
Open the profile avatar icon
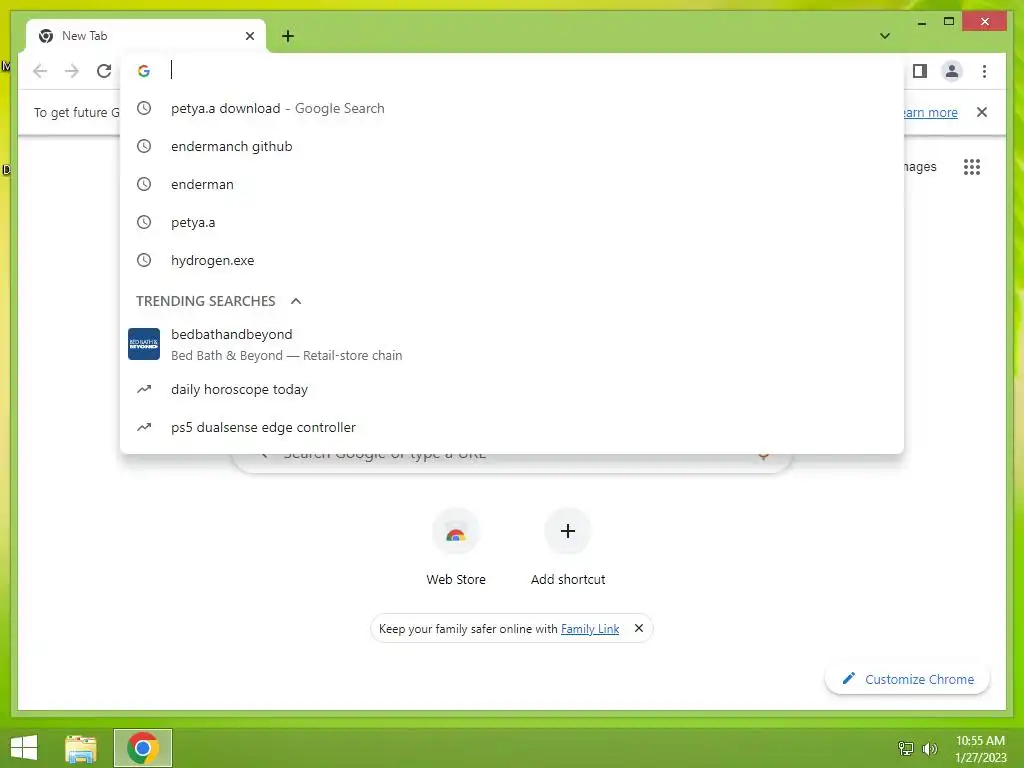[952, 71]
